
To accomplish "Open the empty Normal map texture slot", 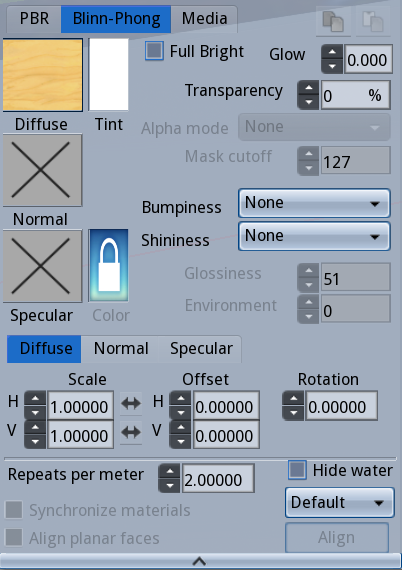I will pos(43,170).
